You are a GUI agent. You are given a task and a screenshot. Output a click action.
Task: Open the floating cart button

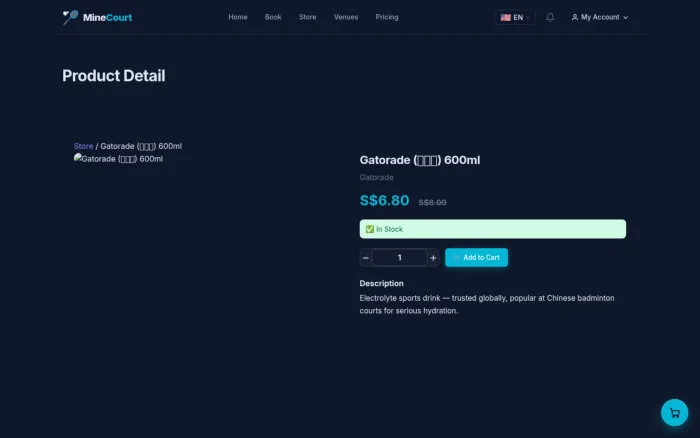coord(674,413)
